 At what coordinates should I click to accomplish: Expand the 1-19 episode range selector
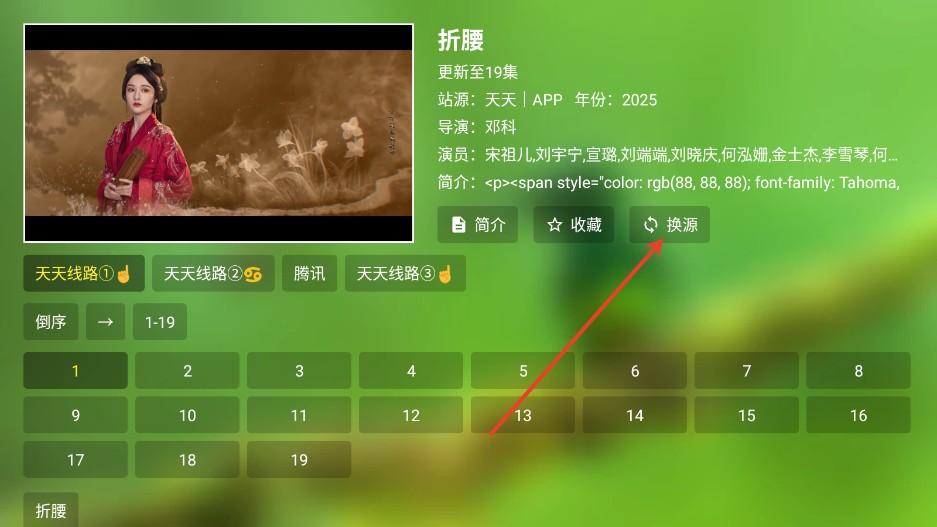coord(160,322)
